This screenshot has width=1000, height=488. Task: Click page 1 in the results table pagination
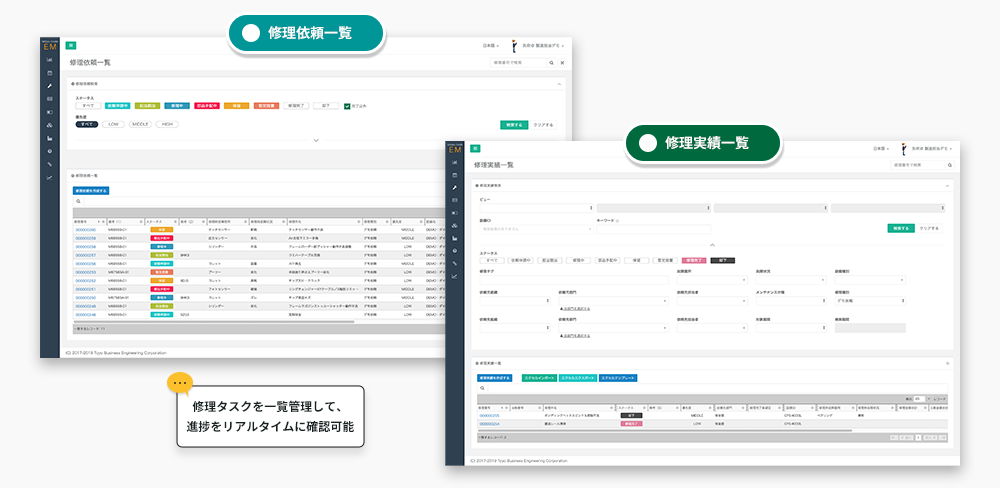tap(918, 438)
